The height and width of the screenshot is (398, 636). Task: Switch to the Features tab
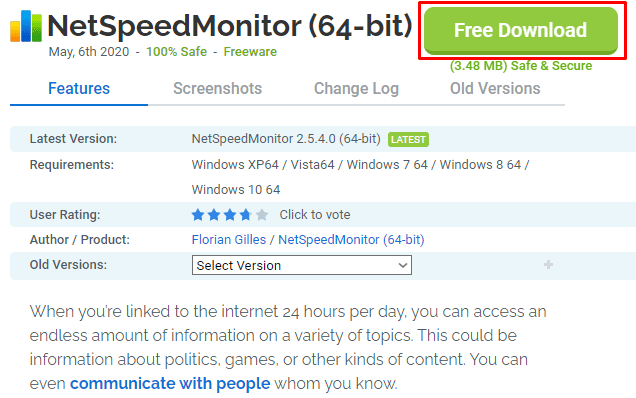coord(79,88)
